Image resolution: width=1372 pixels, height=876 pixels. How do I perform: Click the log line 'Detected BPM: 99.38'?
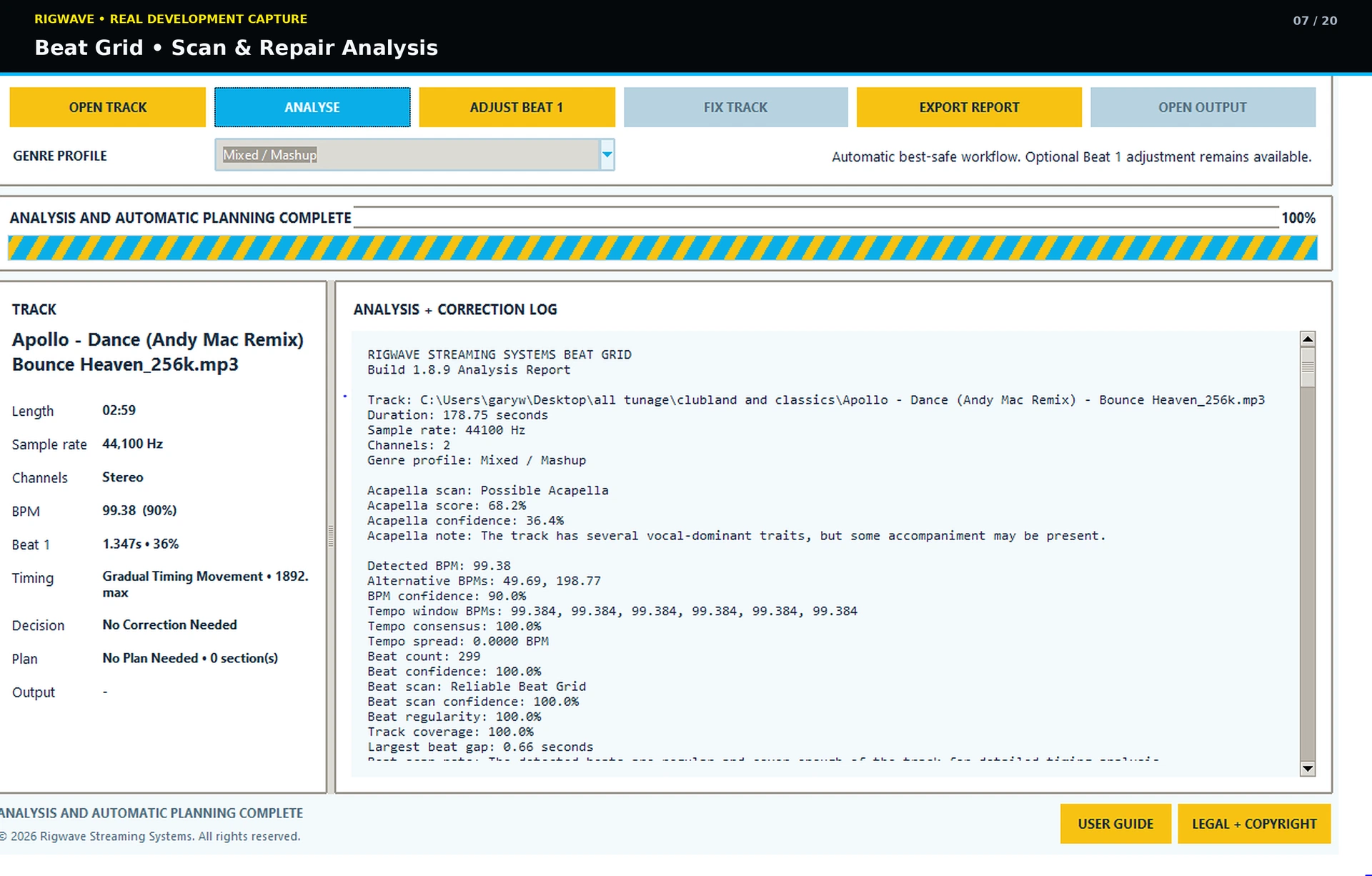click(439, 566)
